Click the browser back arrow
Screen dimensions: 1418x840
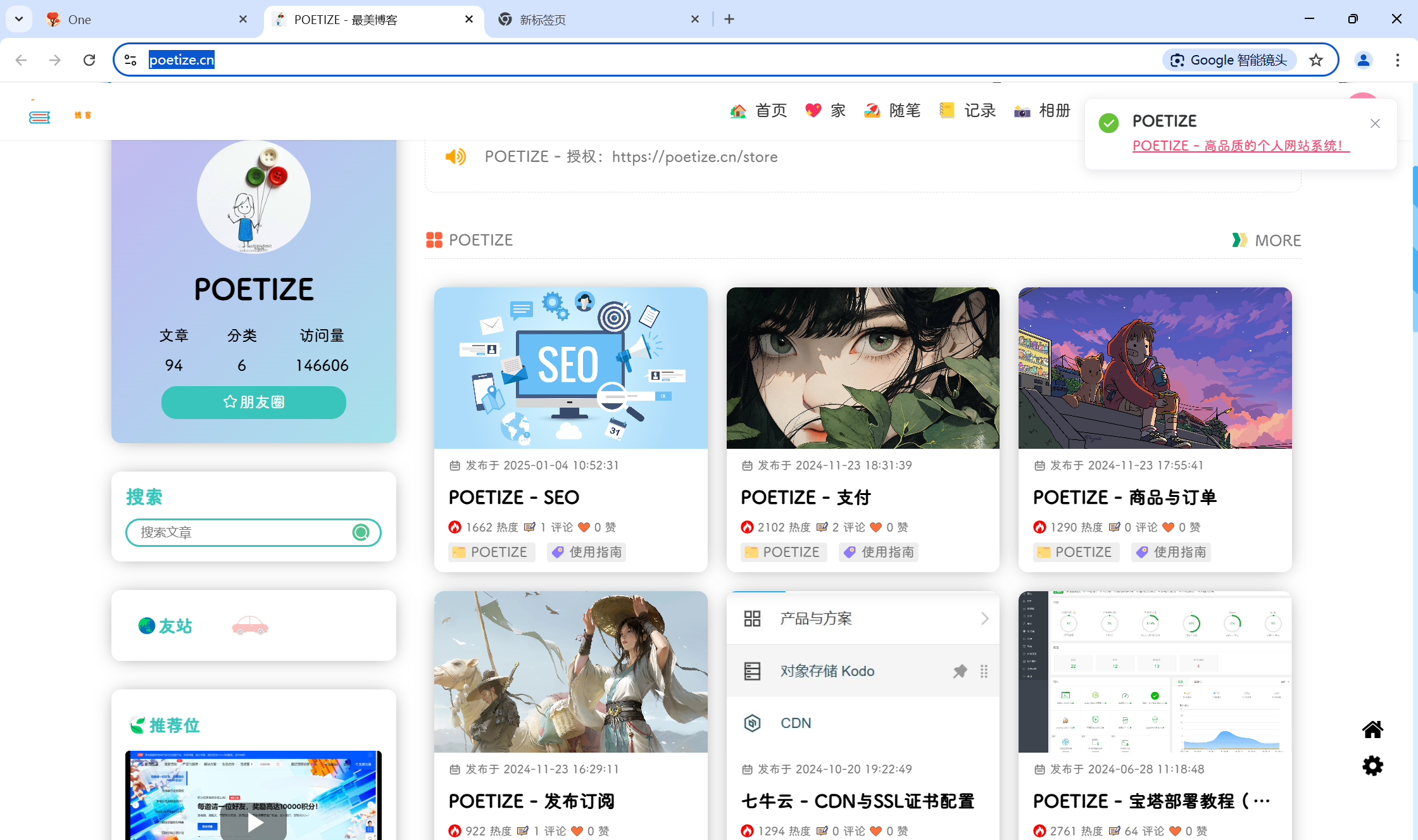[x=21, y=60]
